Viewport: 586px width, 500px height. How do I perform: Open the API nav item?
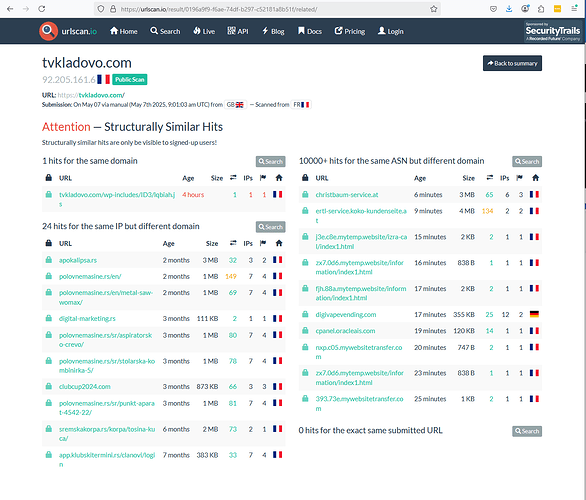tap(238, 31)
